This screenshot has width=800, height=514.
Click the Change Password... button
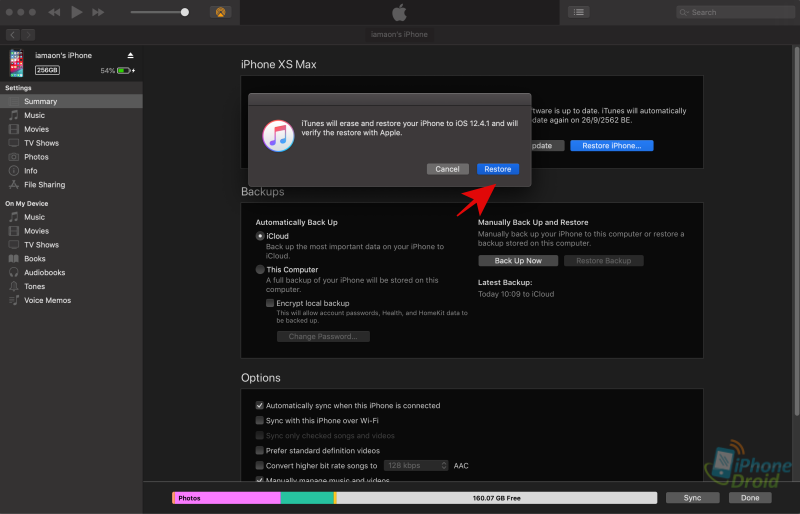click(323, 336)
